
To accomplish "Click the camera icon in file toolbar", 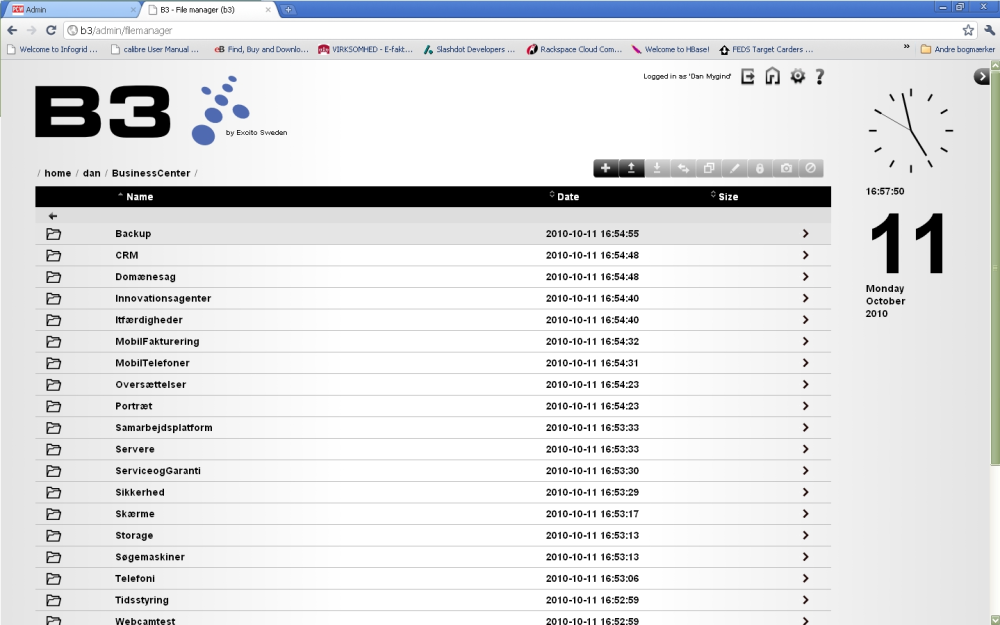I will tap(786, 168).
